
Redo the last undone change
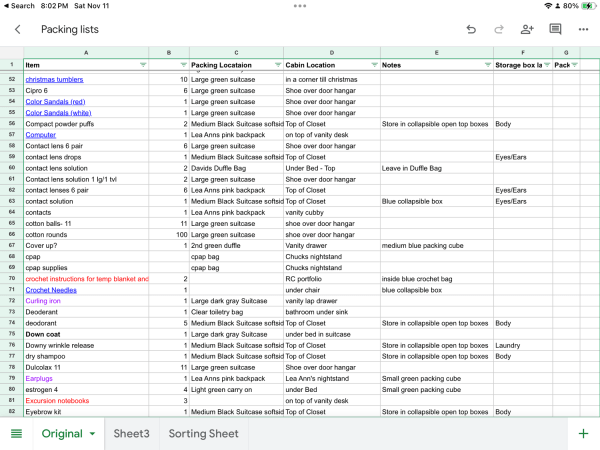(499, 30)
